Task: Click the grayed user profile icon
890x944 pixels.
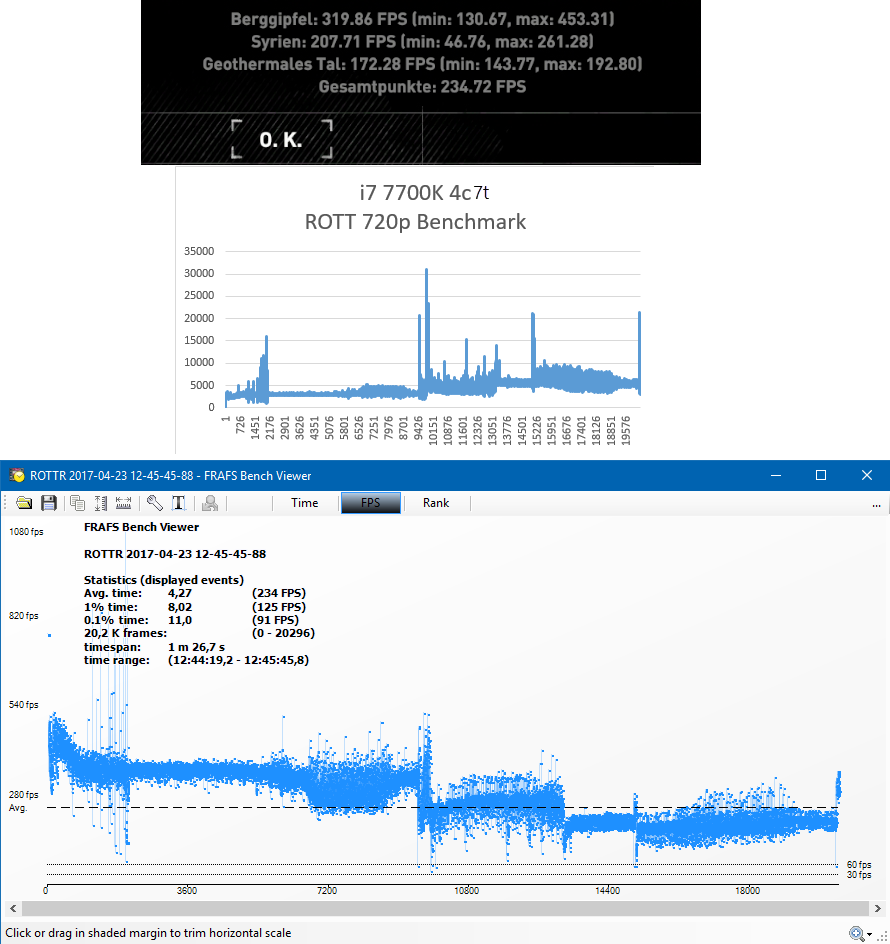Action: [210, 503]
